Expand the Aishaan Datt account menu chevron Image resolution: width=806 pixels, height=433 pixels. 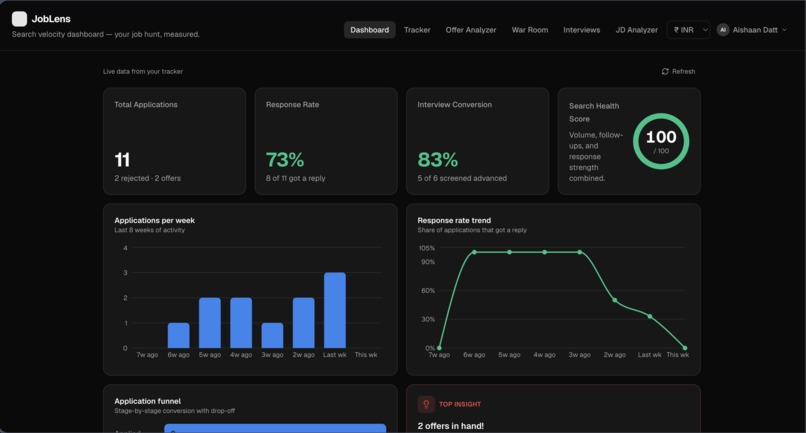pyautogui.click(x=784, y=30)
